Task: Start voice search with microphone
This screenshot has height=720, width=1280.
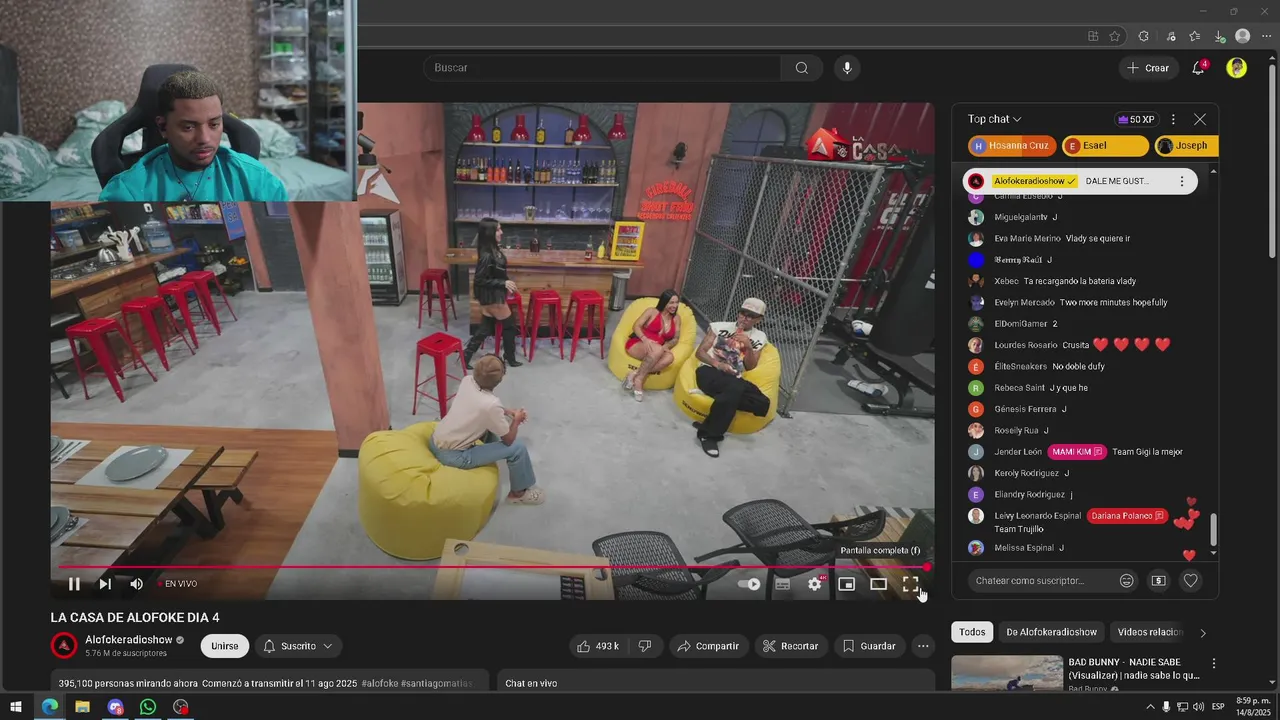Action: 847,68
